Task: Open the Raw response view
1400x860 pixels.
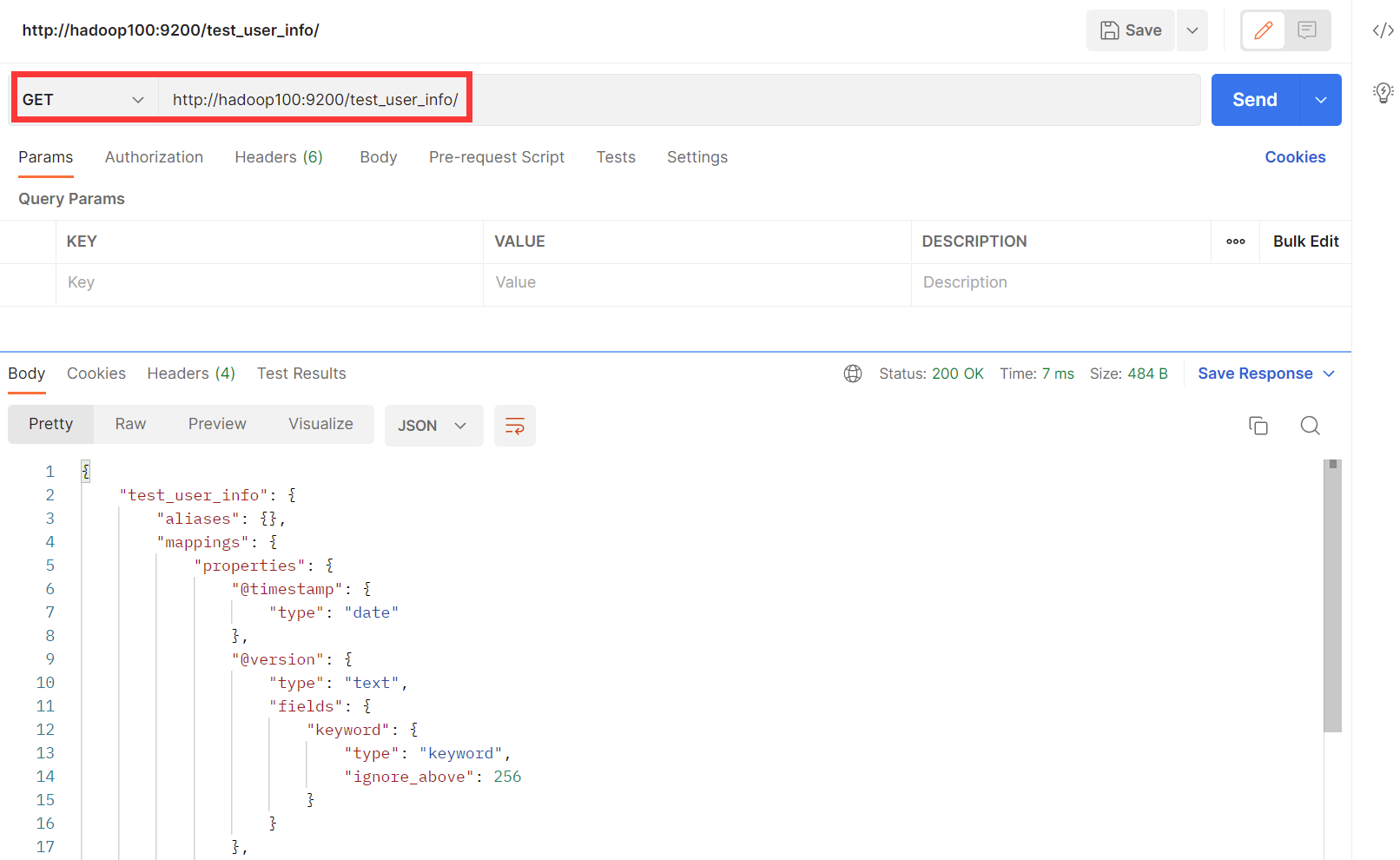Action: [x=129, y=424]
